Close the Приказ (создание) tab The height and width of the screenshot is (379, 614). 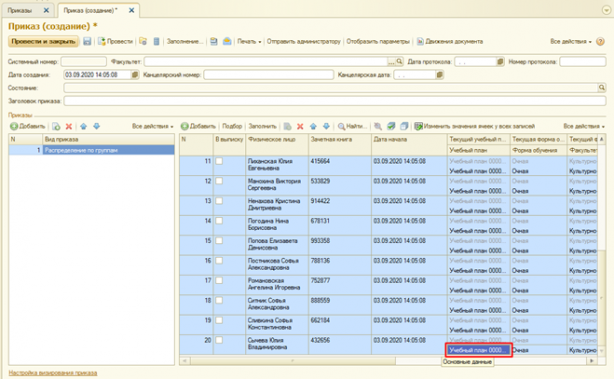[x=132, y=10]
